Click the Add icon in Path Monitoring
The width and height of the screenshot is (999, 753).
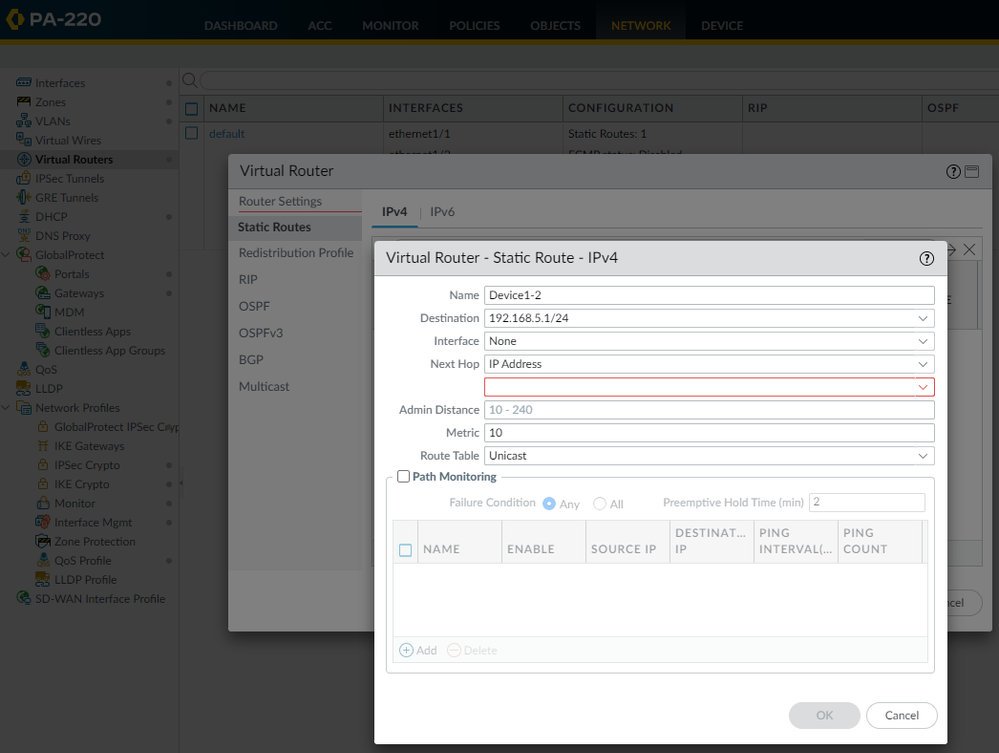pos(407,650)
